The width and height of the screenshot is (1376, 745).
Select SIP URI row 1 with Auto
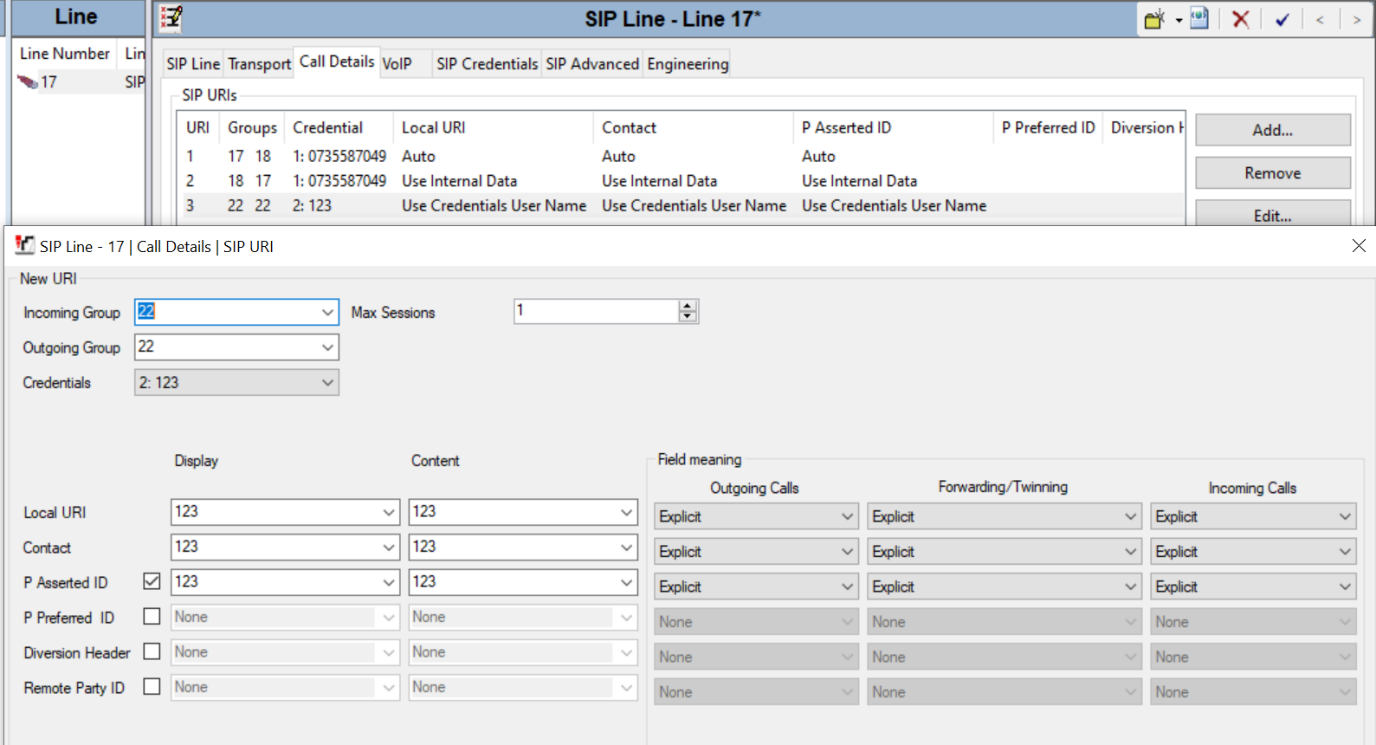(680, 156)
